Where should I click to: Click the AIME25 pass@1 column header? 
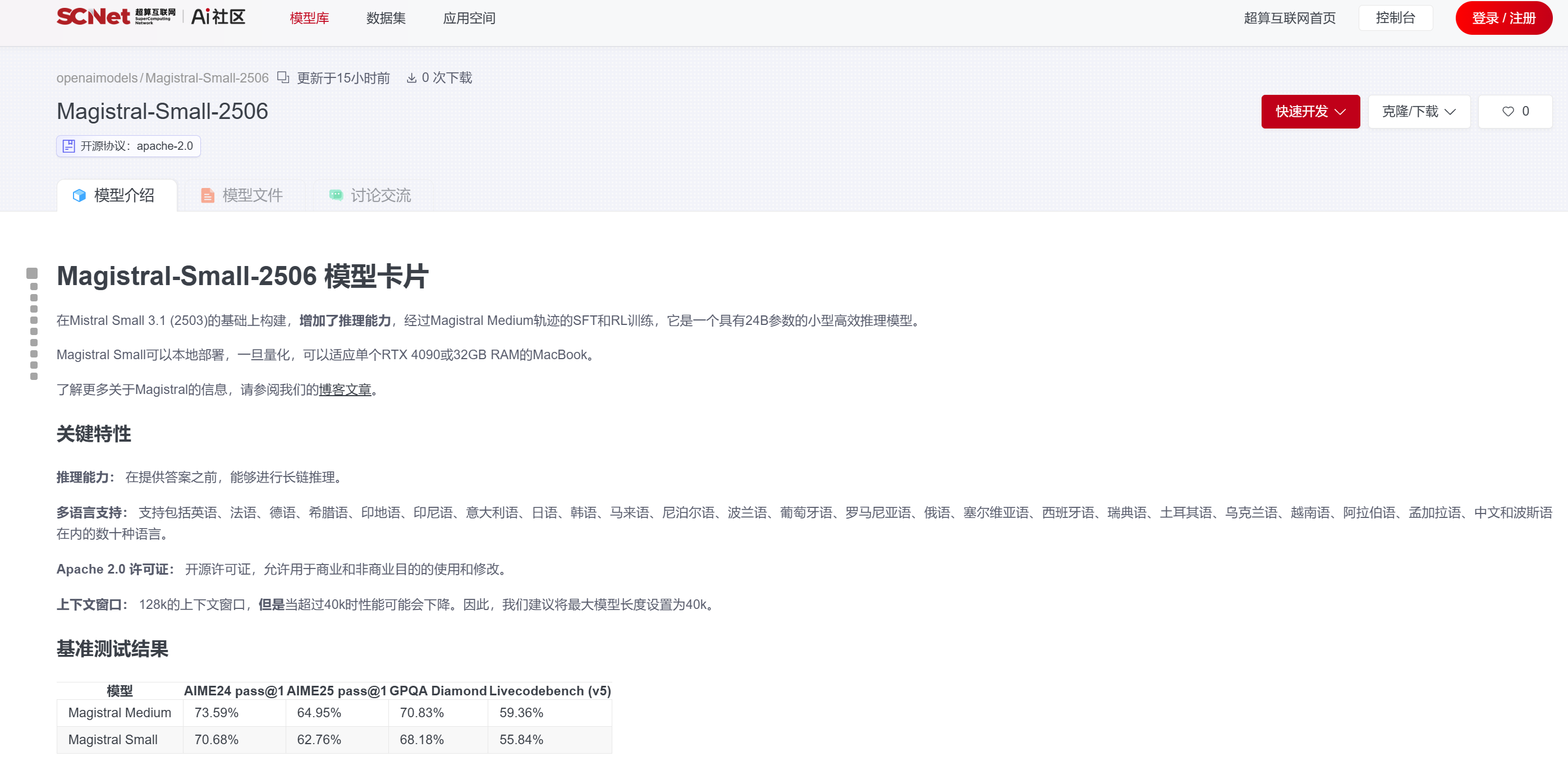(x=337, y=691)
